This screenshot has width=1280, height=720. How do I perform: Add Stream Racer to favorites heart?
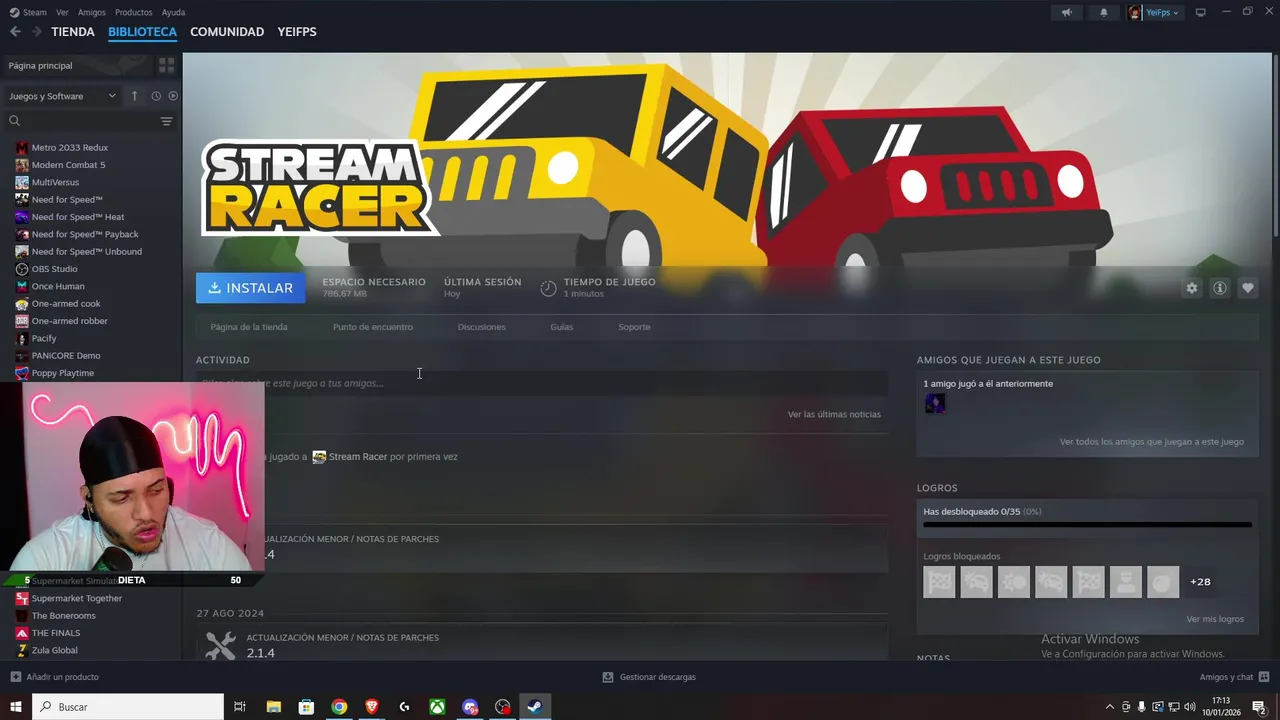pyautogui.click(x=1248, y=288)
